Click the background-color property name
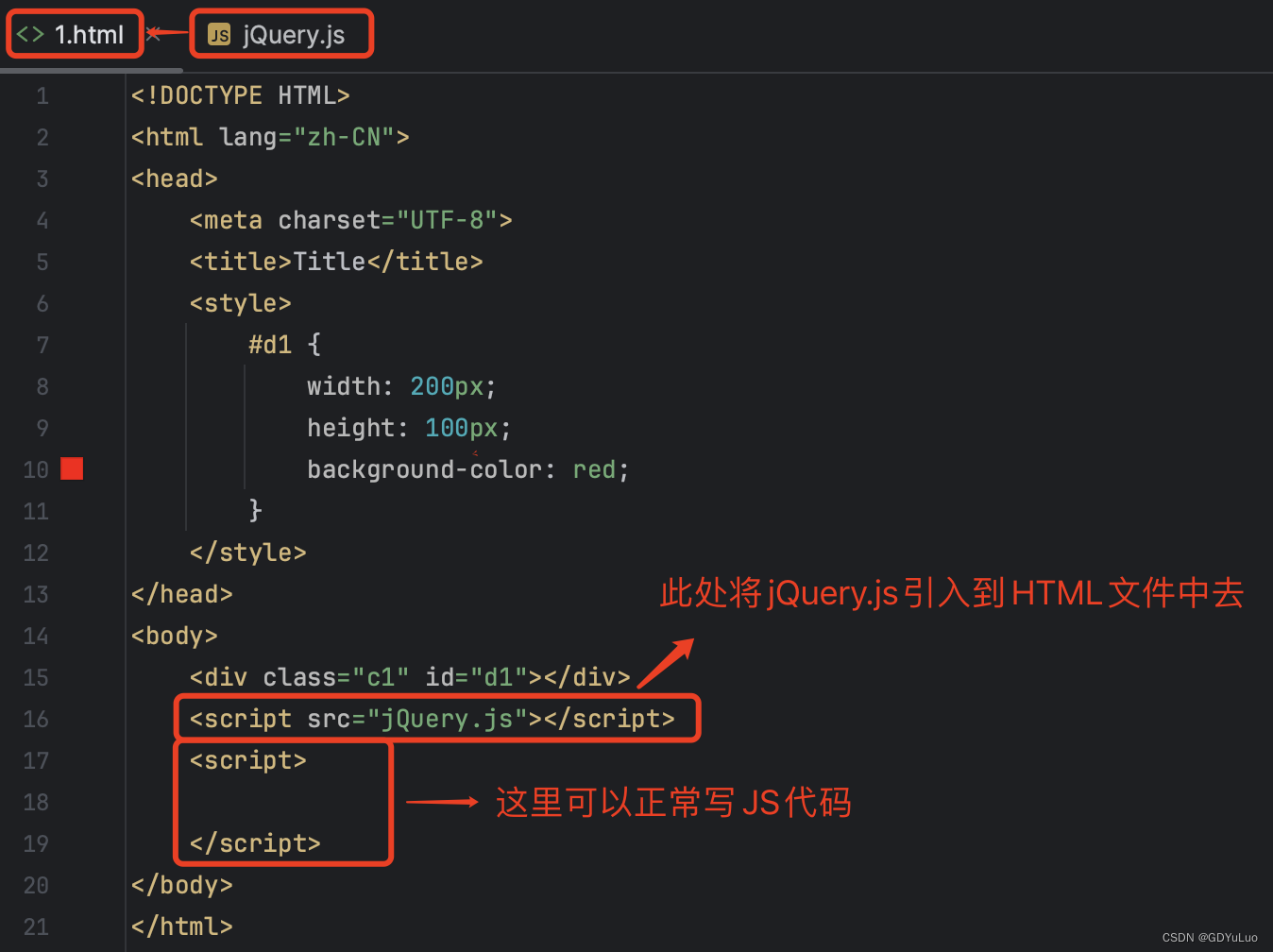The height and width of the screenshot is (952, 1273). click(x=424, y=469)
